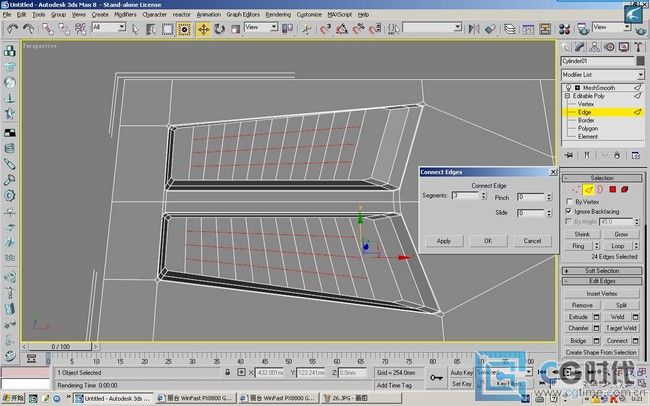This screenshot has height=406, width=650.
Task: Click the Redo arrow icon
Action: click(x=29, y=29)
